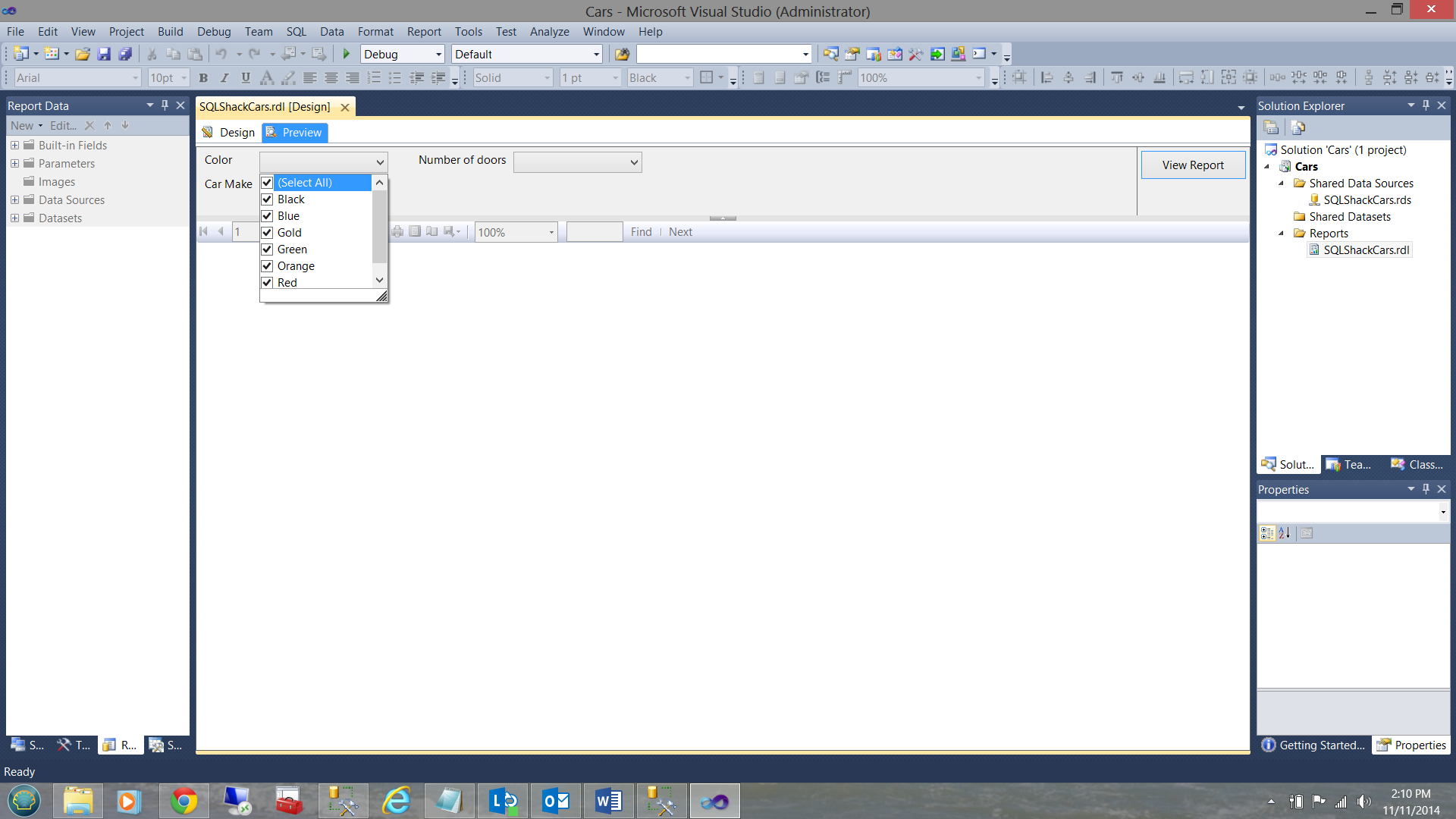
Task: Click the Open File folder icon
Action: pos(83,54)
